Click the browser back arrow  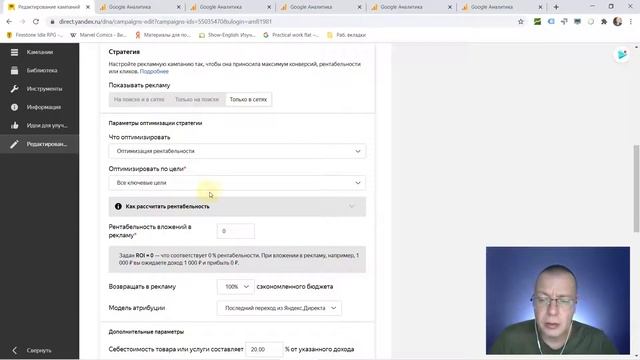pyautogui.click(x=9, y=22)
